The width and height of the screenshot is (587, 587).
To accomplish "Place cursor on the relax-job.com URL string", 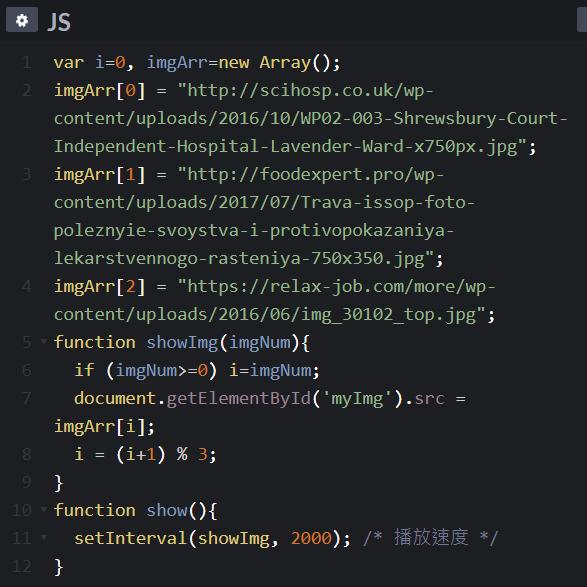I will point(274,301).
